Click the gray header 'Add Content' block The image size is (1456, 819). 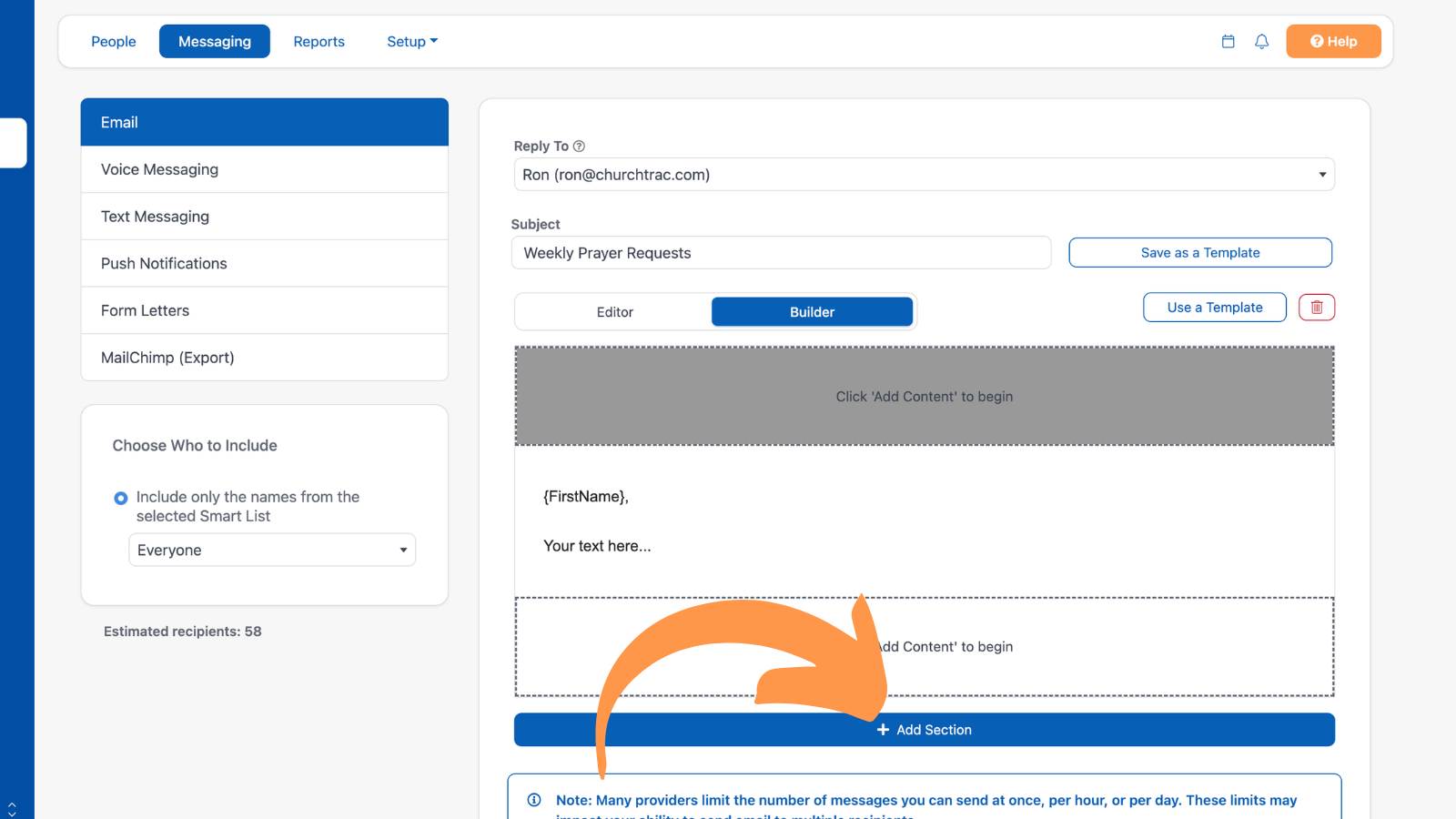[x=925, y=397]
